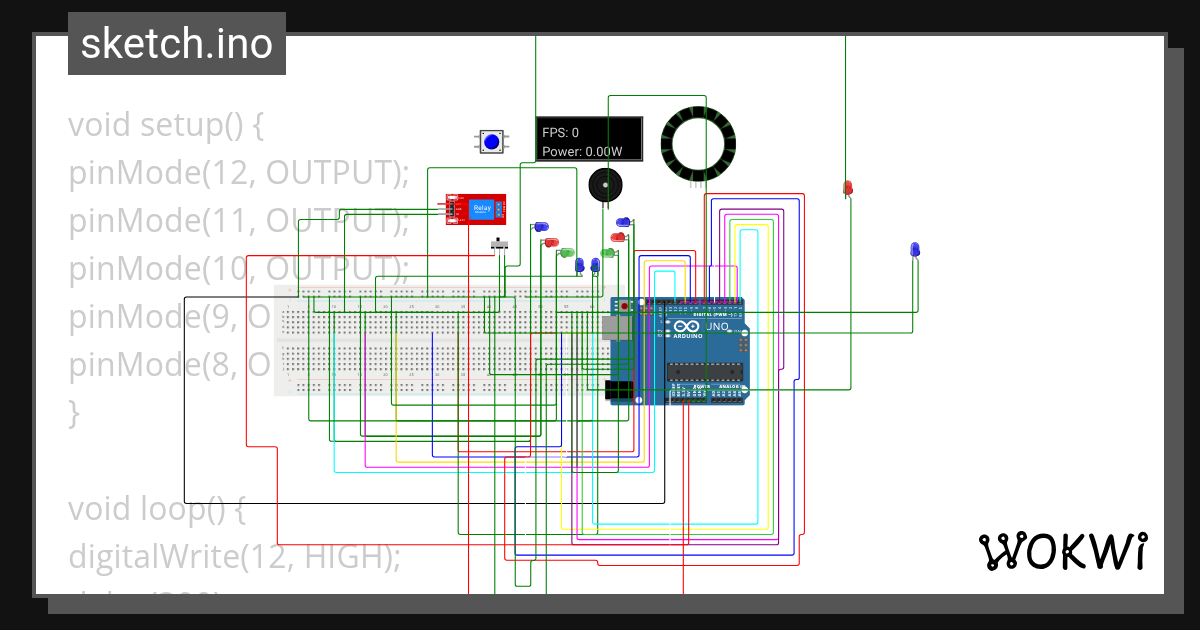This screenshot has width=1200, height=630.
Task: Select the isolated blue LED at far right
Action: pos(914,249)
